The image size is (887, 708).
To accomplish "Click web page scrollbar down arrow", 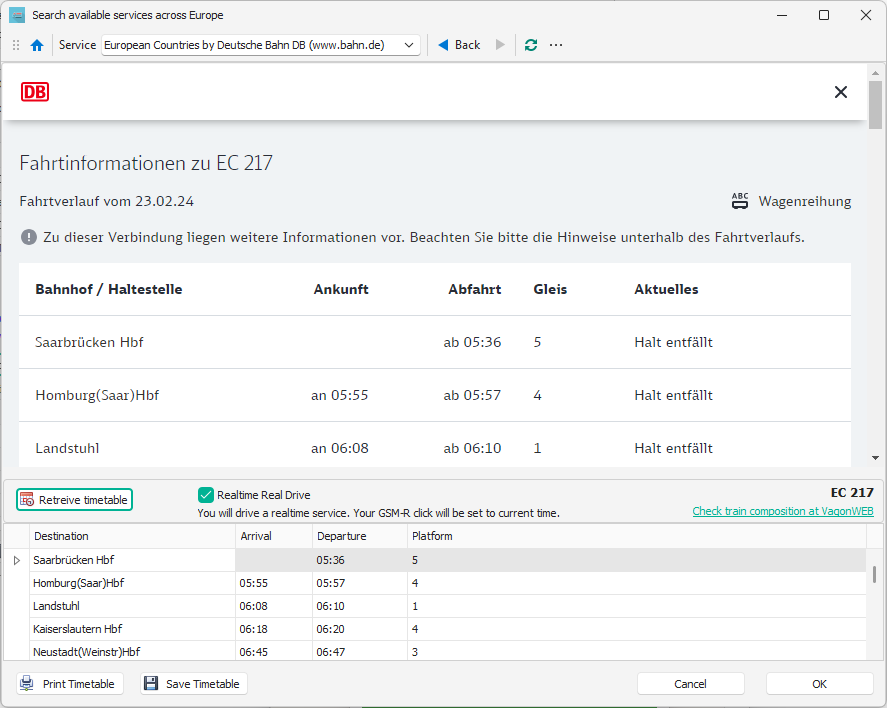I will point(875,458).
